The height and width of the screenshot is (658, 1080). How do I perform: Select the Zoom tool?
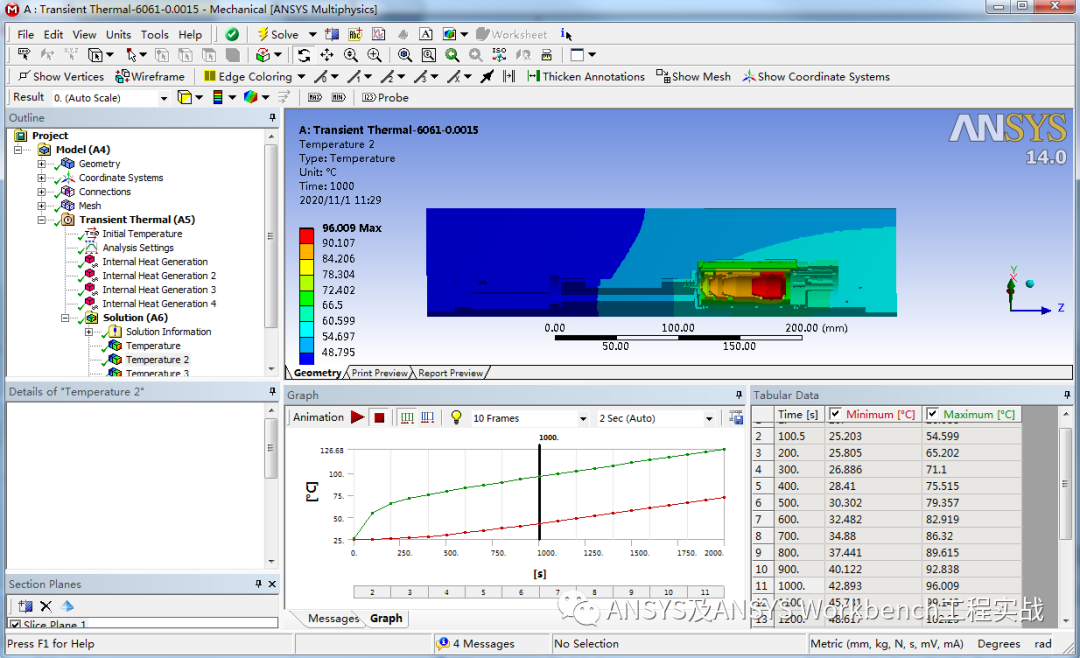[x=351, y=55]
